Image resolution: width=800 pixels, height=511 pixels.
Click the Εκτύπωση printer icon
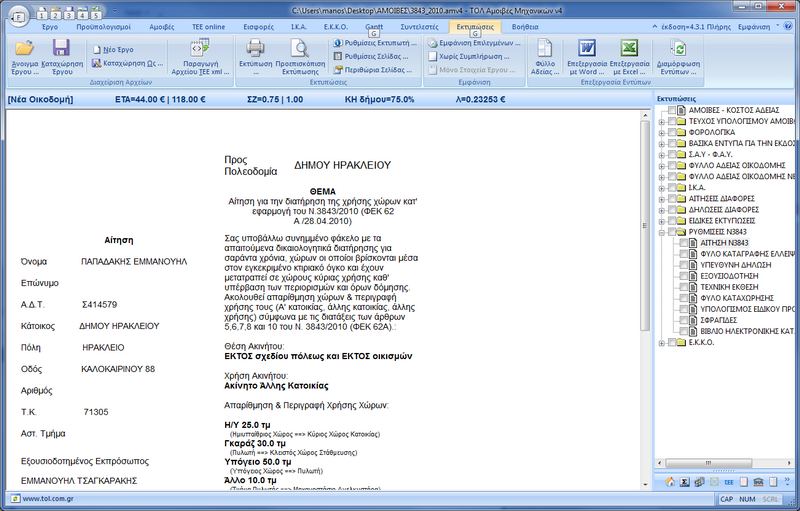coord(255,49)
